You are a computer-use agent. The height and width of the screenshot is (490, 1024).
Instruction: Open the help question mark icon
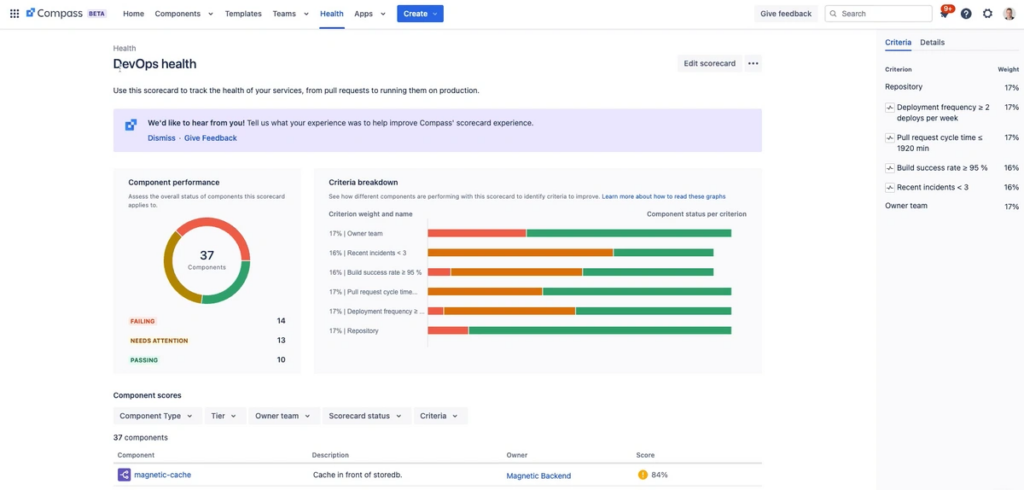click(x=966, y=14)
